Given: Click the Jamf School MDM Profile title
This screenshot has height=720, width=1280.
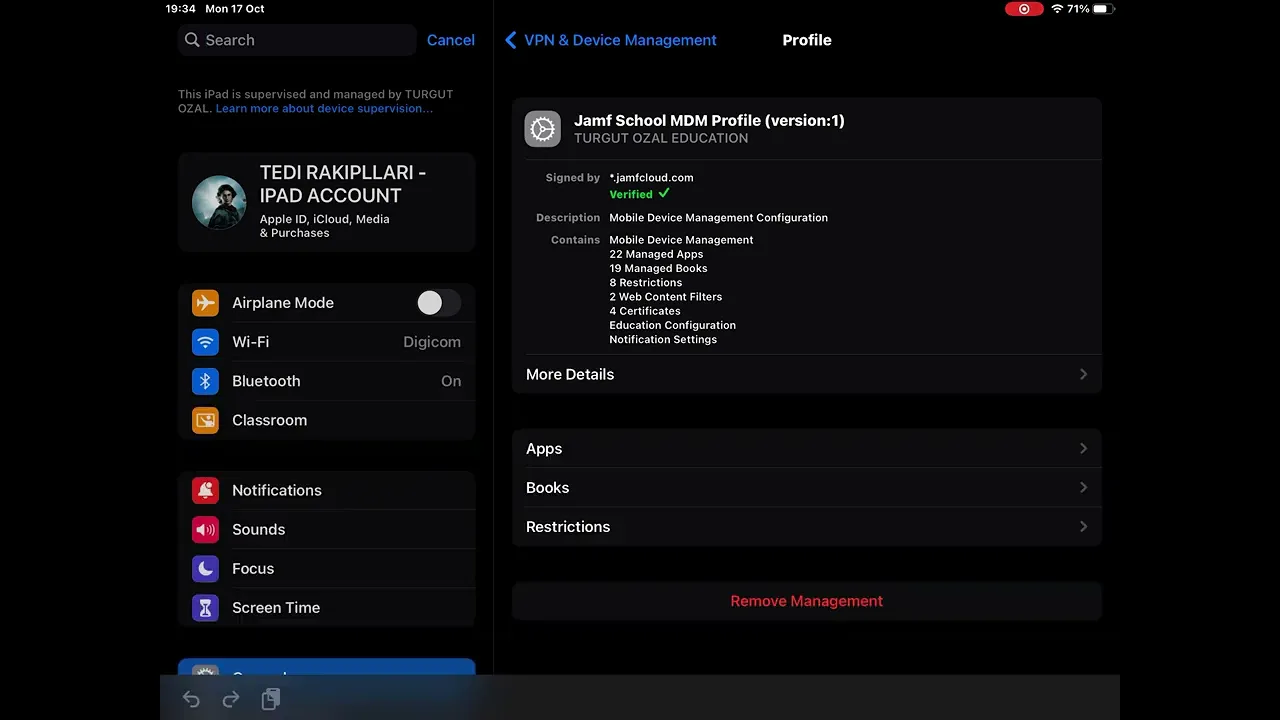Looking at the screenshot, I should 709,120.
